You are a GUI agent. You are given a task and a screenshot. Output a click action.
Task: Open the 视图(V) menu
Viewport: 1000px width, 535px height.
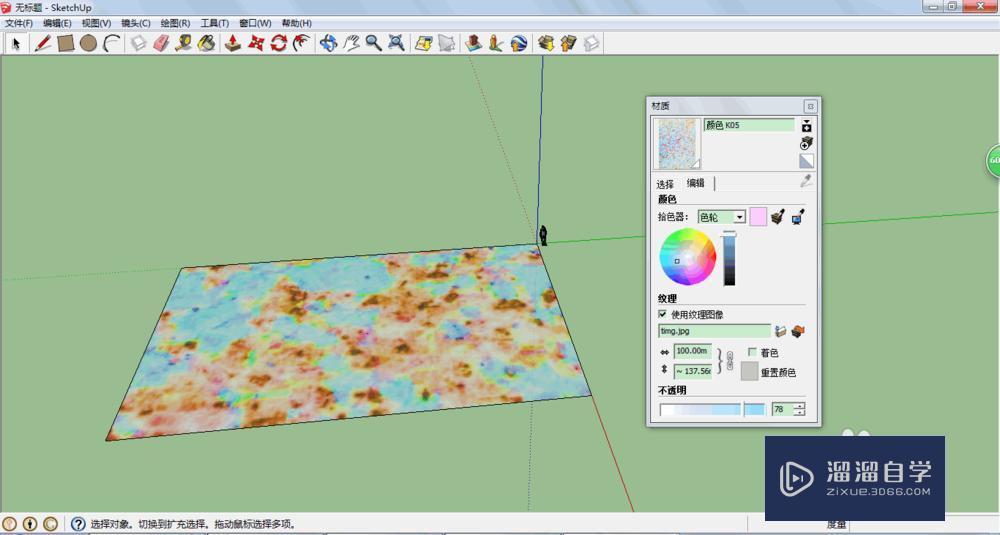(x=96, y=23)
